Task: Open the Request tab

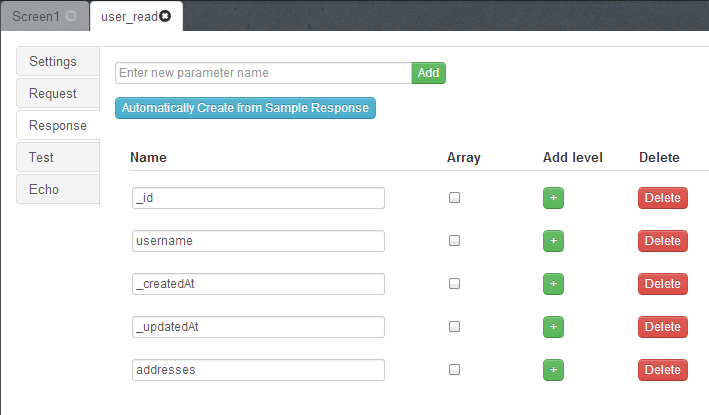Action: (x=53, y=93)
